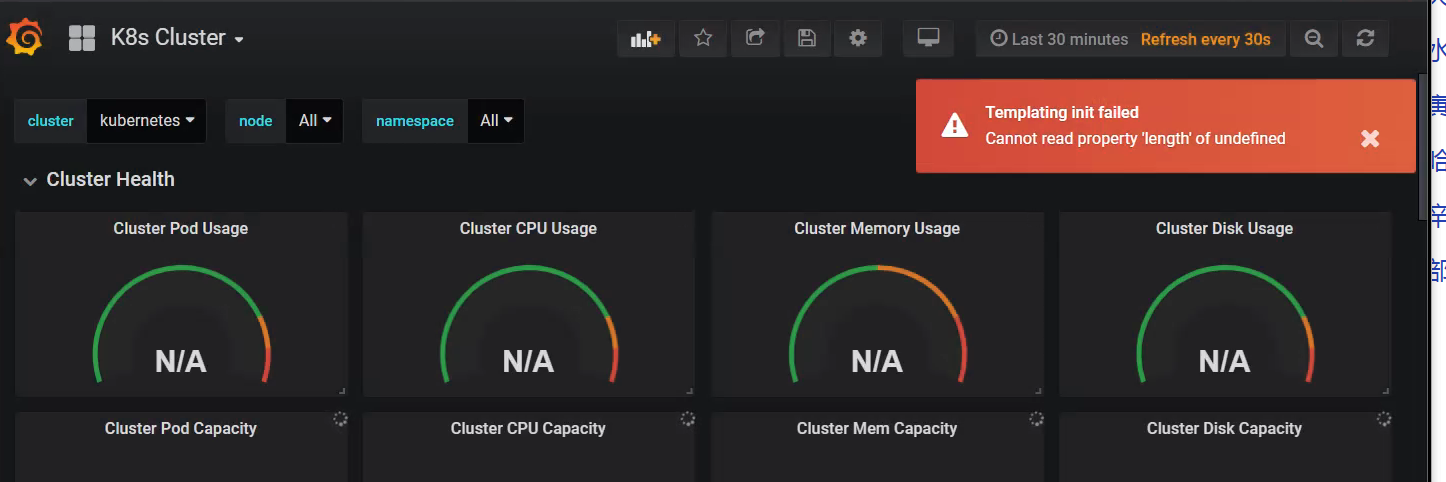Grab the Cluster Memory Usage resize handle
This screenshot has width=1446, height=482.
coord(1038,391)
